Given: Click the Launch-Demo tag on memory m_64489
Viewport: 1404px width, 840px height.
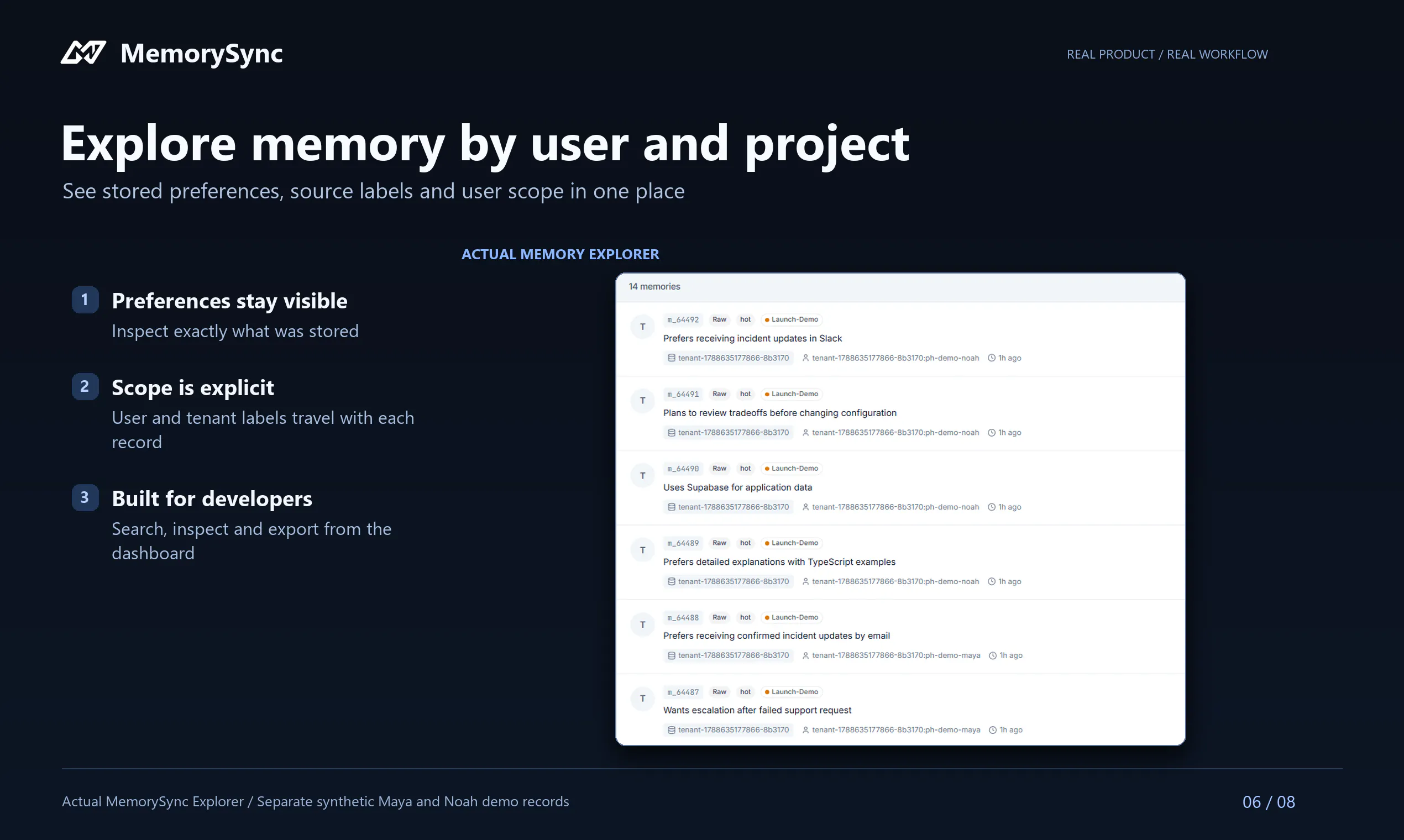Looking at the screenshot, I should point(792,543).
